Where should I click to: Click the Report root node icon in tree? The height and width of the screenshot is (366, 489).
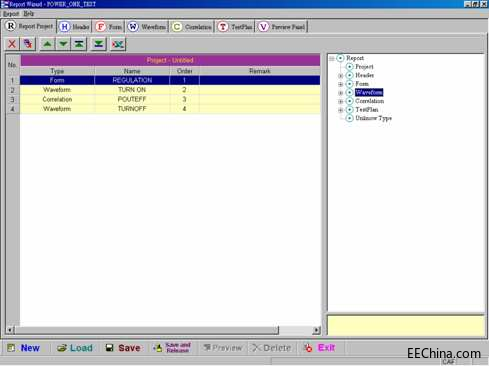tap(340, 58)
